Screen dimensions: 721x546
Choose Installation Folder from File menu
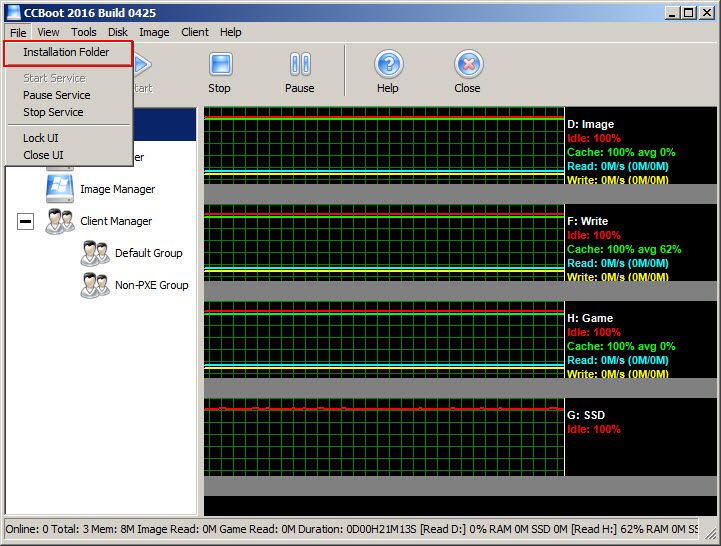tap(69, 53)
